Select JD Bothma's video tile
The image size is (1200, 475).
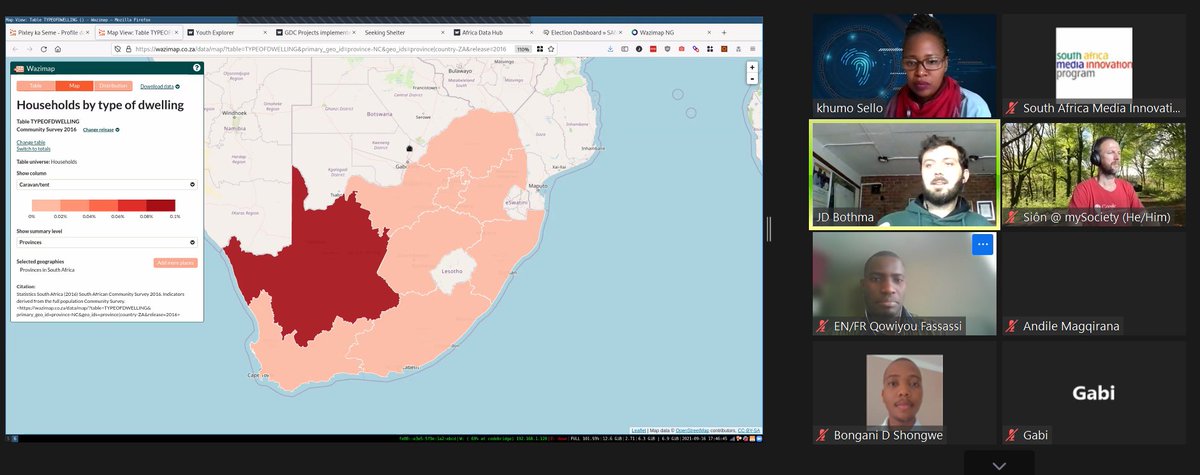904,175
